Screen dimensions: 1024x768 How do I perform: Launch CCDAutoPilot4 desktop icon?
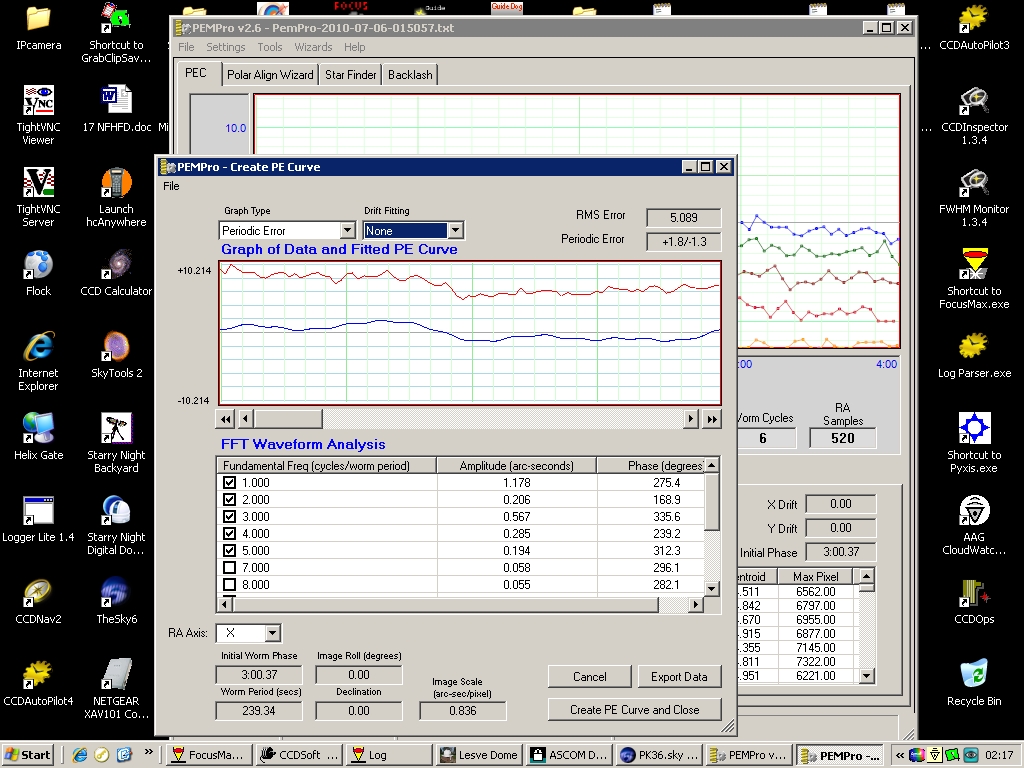(x=38, y=682)
